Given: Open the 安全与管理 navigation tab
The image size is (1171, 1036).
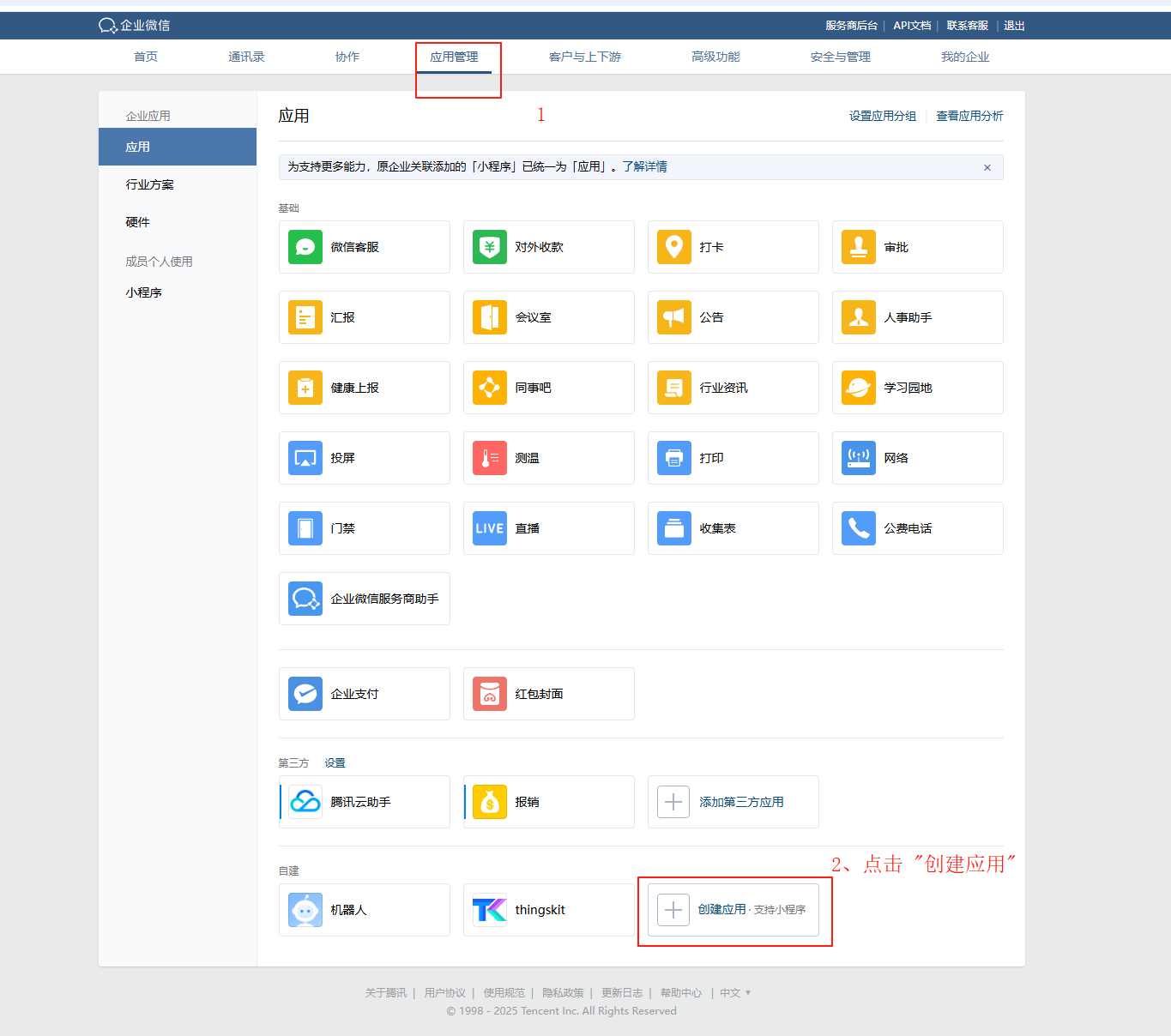Looking at the screenshot, I should 840,57.
